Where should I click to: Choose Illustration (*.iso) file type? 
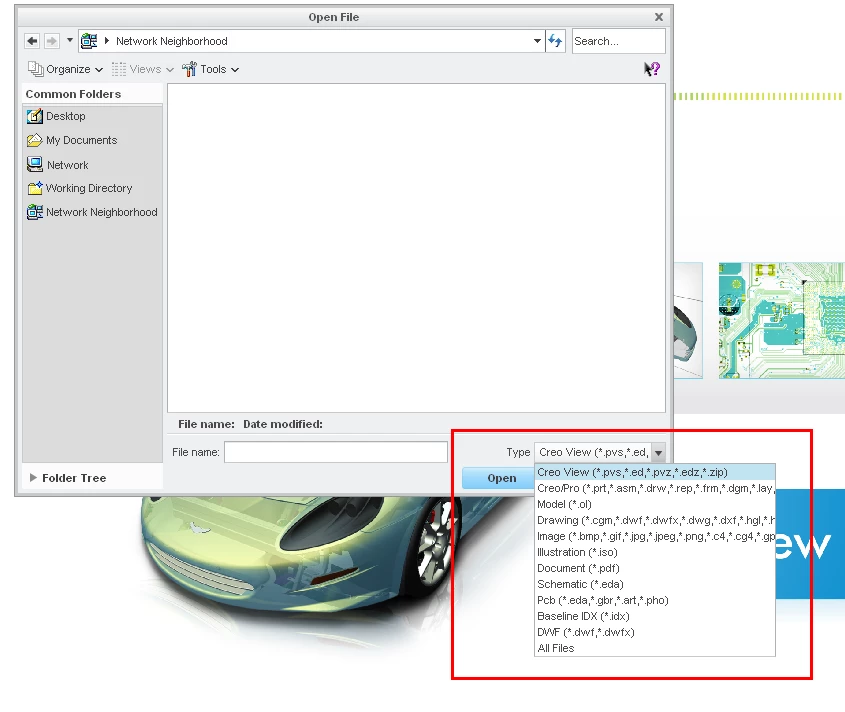655,552
